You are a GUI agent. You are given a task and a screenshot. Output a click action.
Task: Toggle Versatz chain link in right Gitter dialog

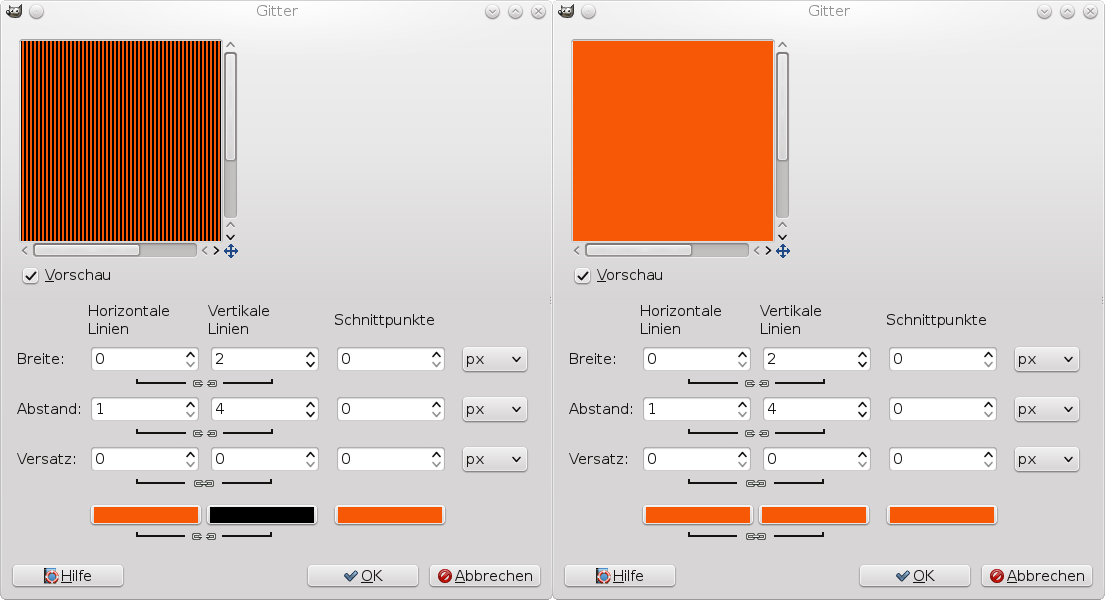point(755,483)
